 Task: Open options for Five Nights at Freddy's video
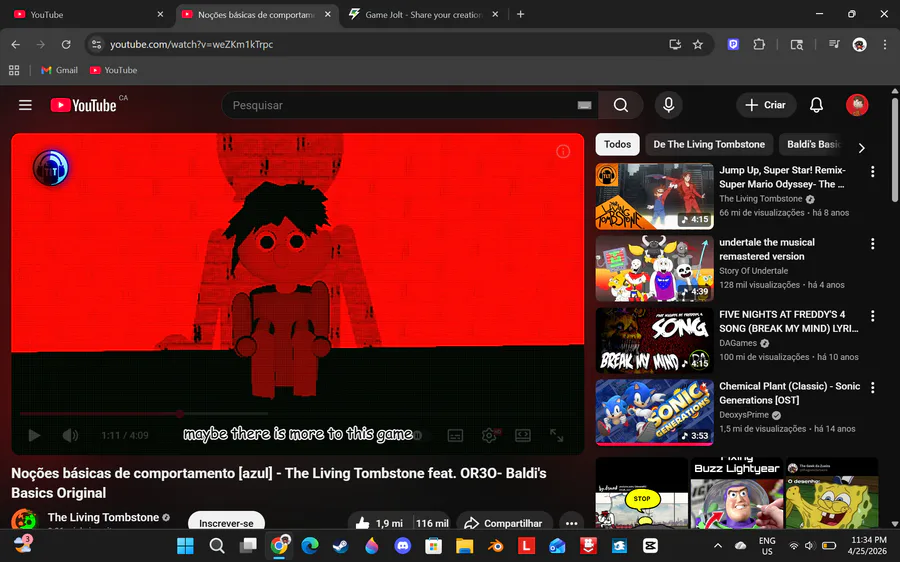click(x=872, y=316)
